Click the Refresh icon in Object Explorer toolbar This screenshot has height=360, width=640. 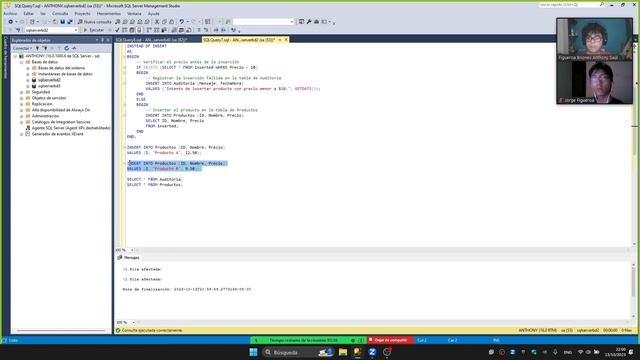(67, 48)
